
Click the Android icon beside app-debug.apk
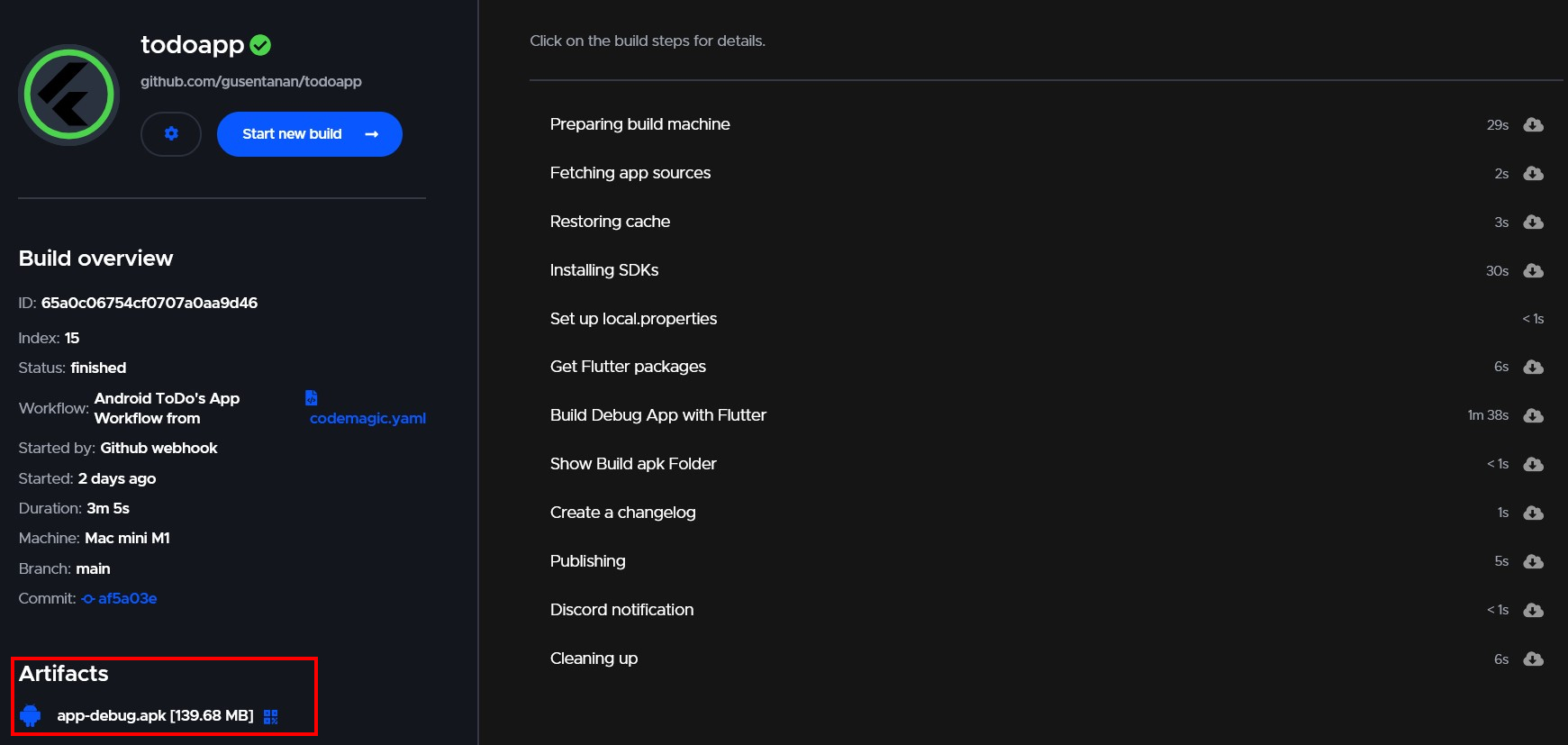31,715
